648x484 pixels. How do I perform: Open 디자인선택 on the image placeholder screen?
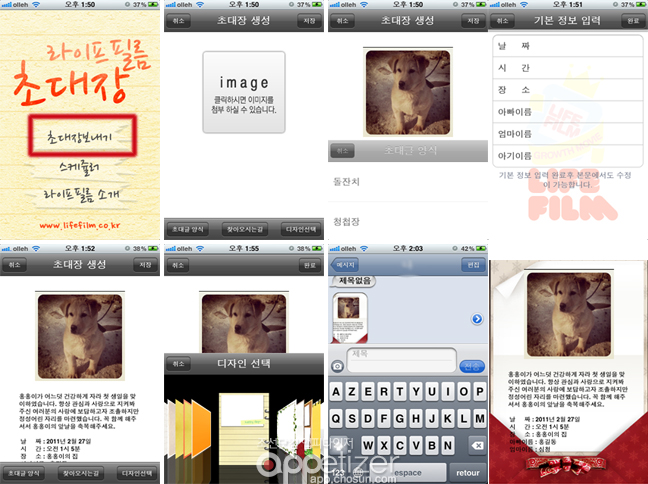point(301,229)
